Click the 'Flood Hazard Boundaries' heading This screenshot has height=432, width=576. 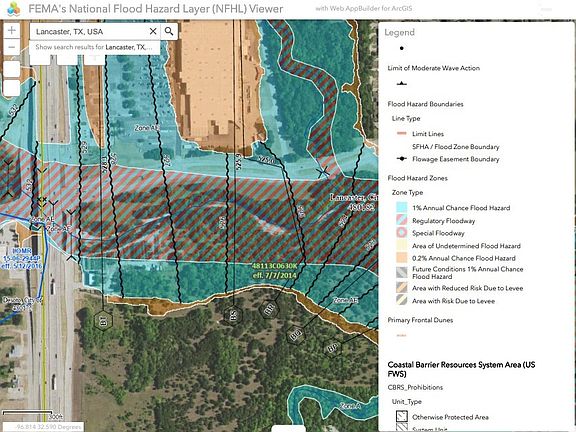coord(425,104)
